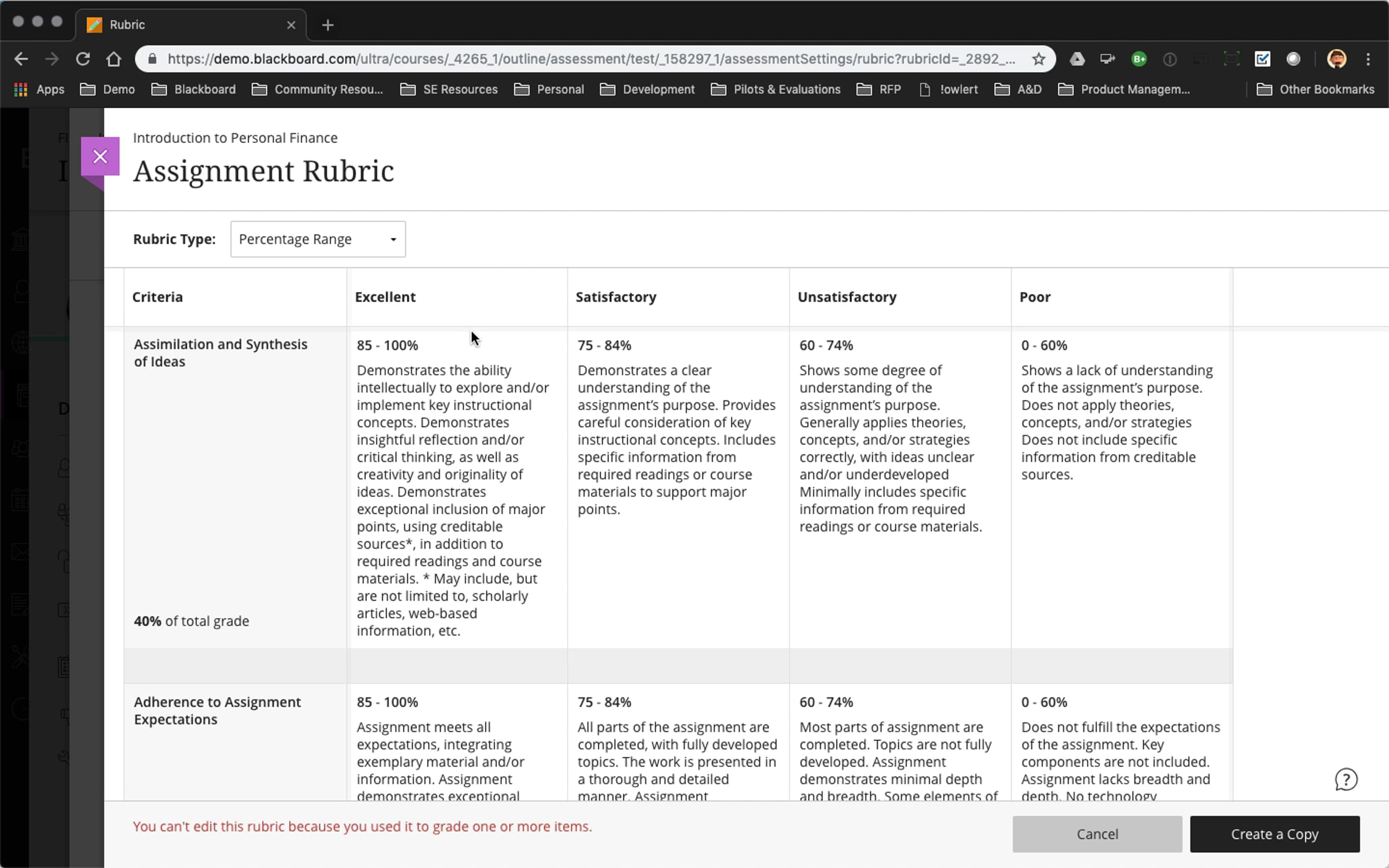The image size is (1389, 868).
Task: Open the RFP bookmarks folder
Action: coord(879,89)
